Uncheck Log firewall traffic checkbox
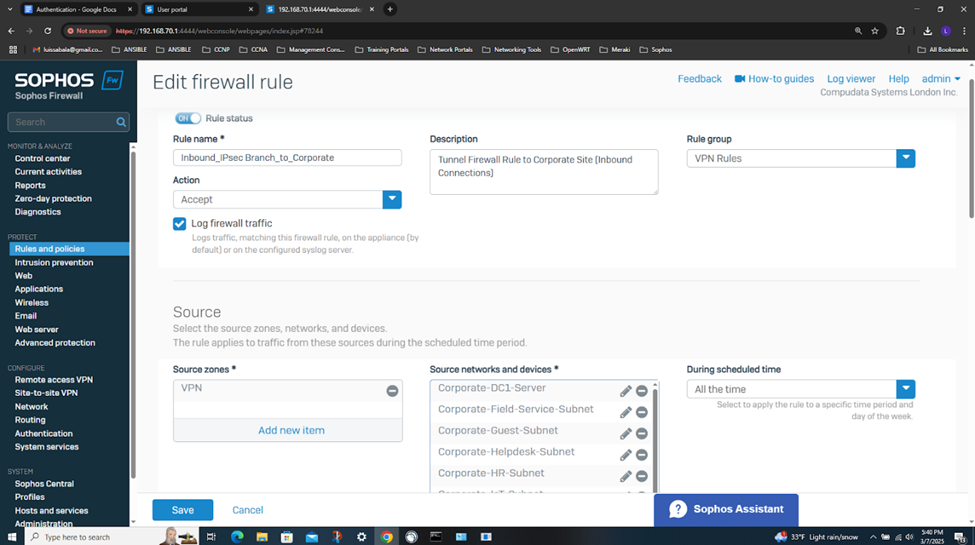This screenshot has height=545, width=975. [179, 224]
